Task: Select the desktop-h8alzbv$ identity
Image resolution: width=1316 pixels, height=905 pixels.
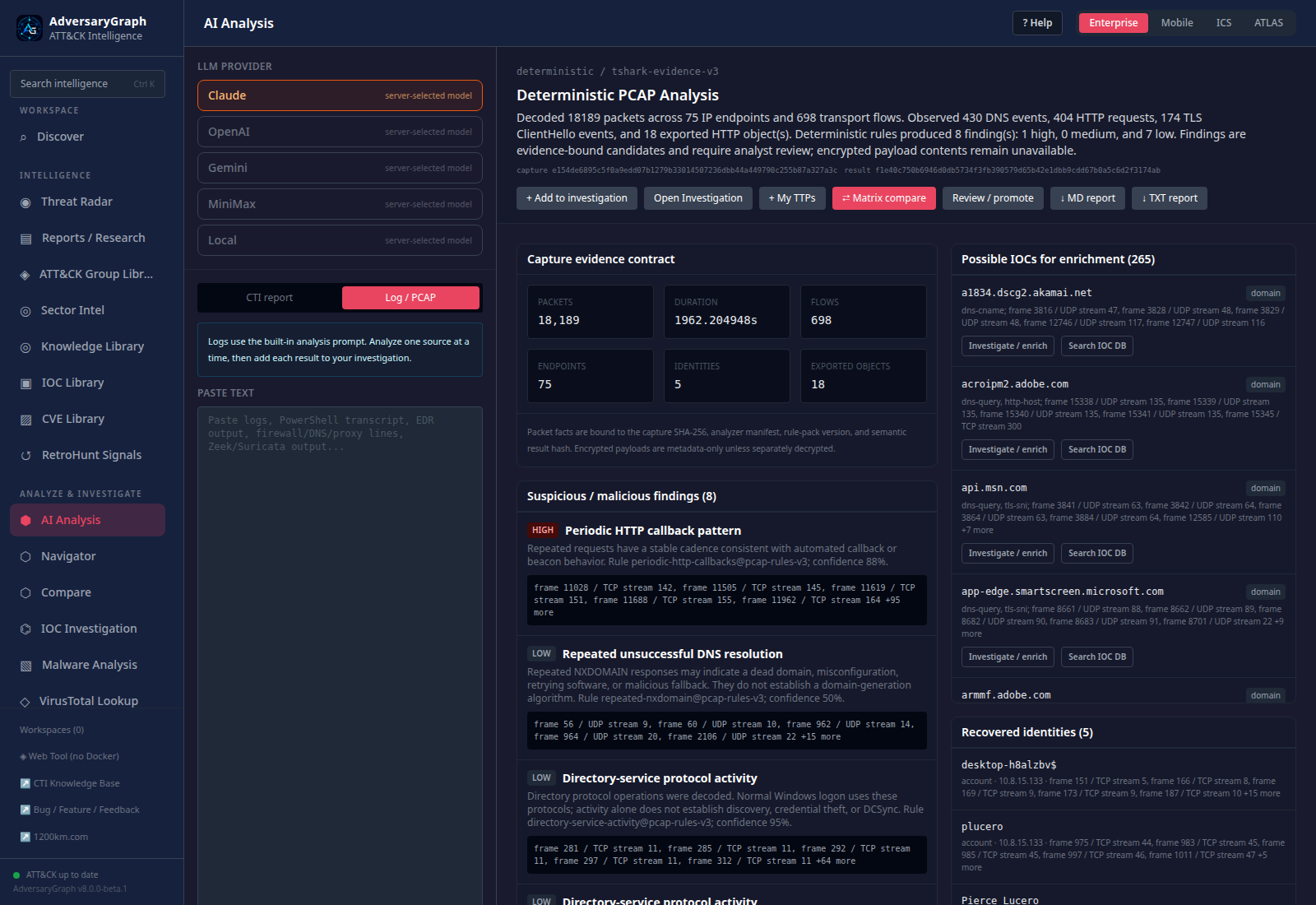Action: click(1124, 779)
